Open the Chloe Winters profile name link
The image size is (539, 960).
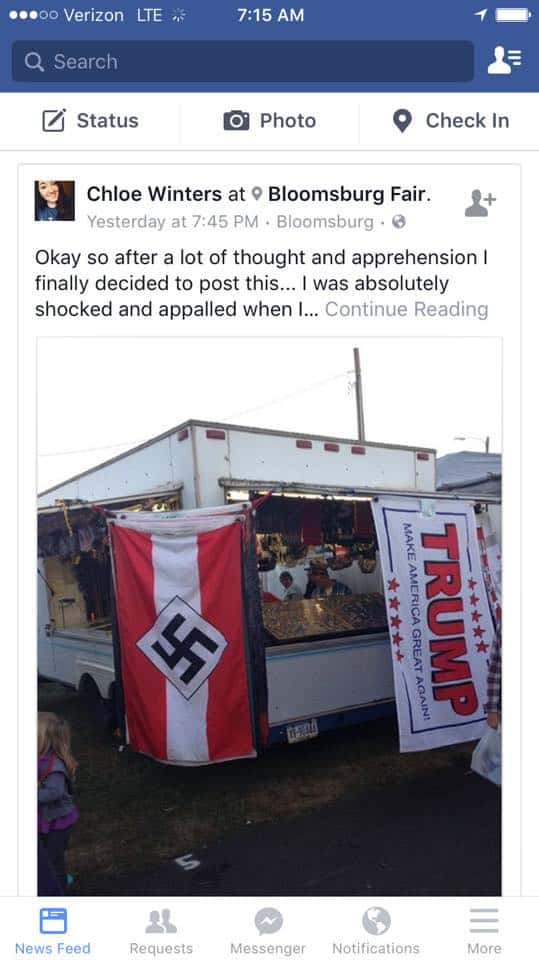point(154,194)
